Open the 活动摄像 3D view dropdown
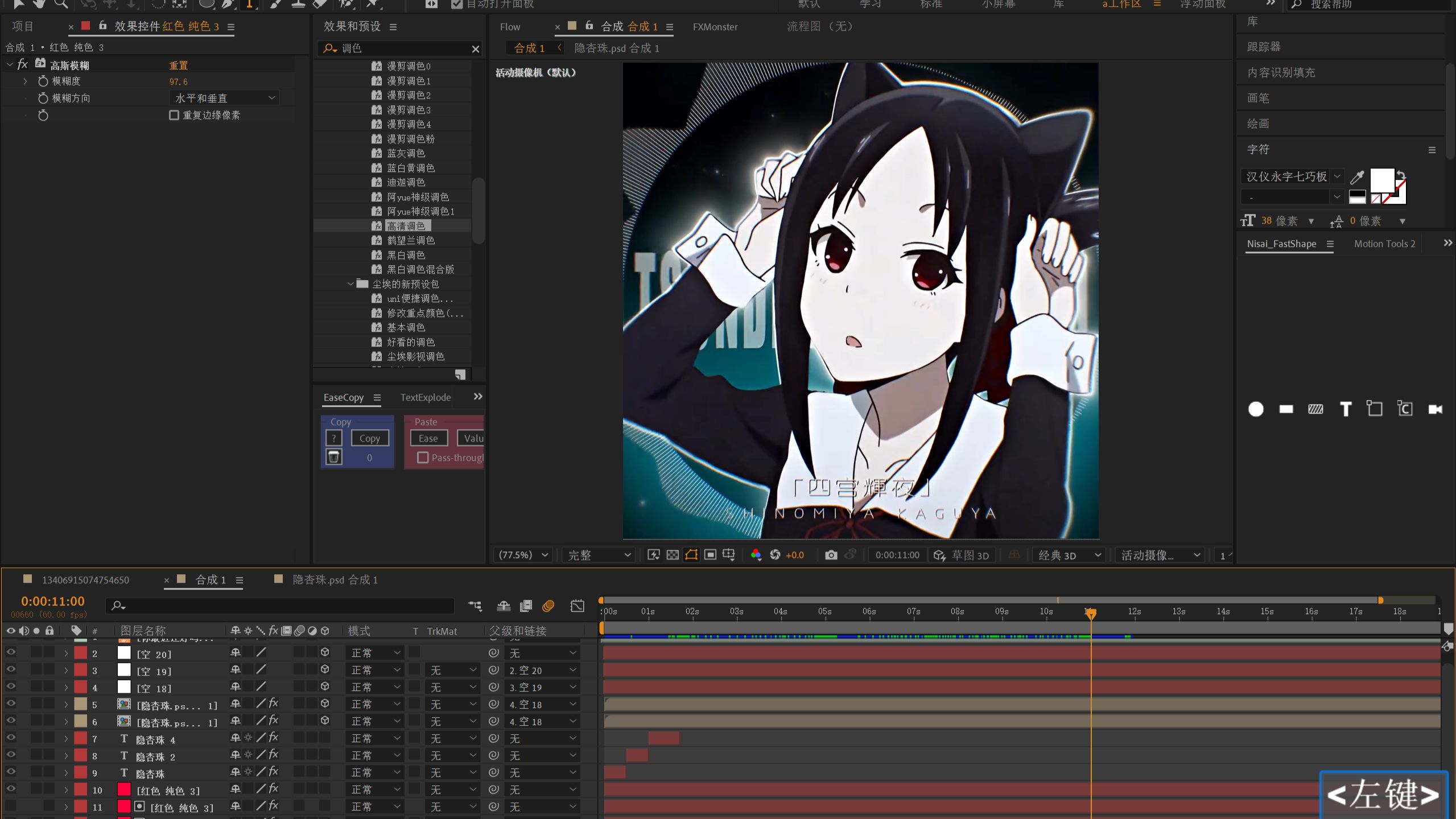 point(1161,555)
